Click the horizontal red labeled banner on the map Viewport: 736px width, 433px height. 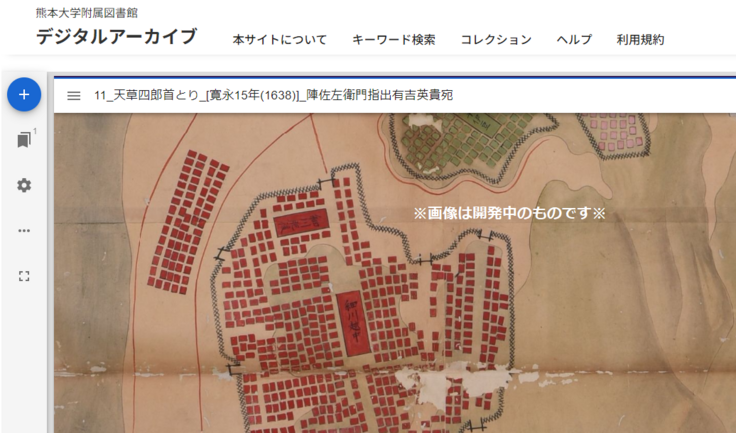[301, 225]
